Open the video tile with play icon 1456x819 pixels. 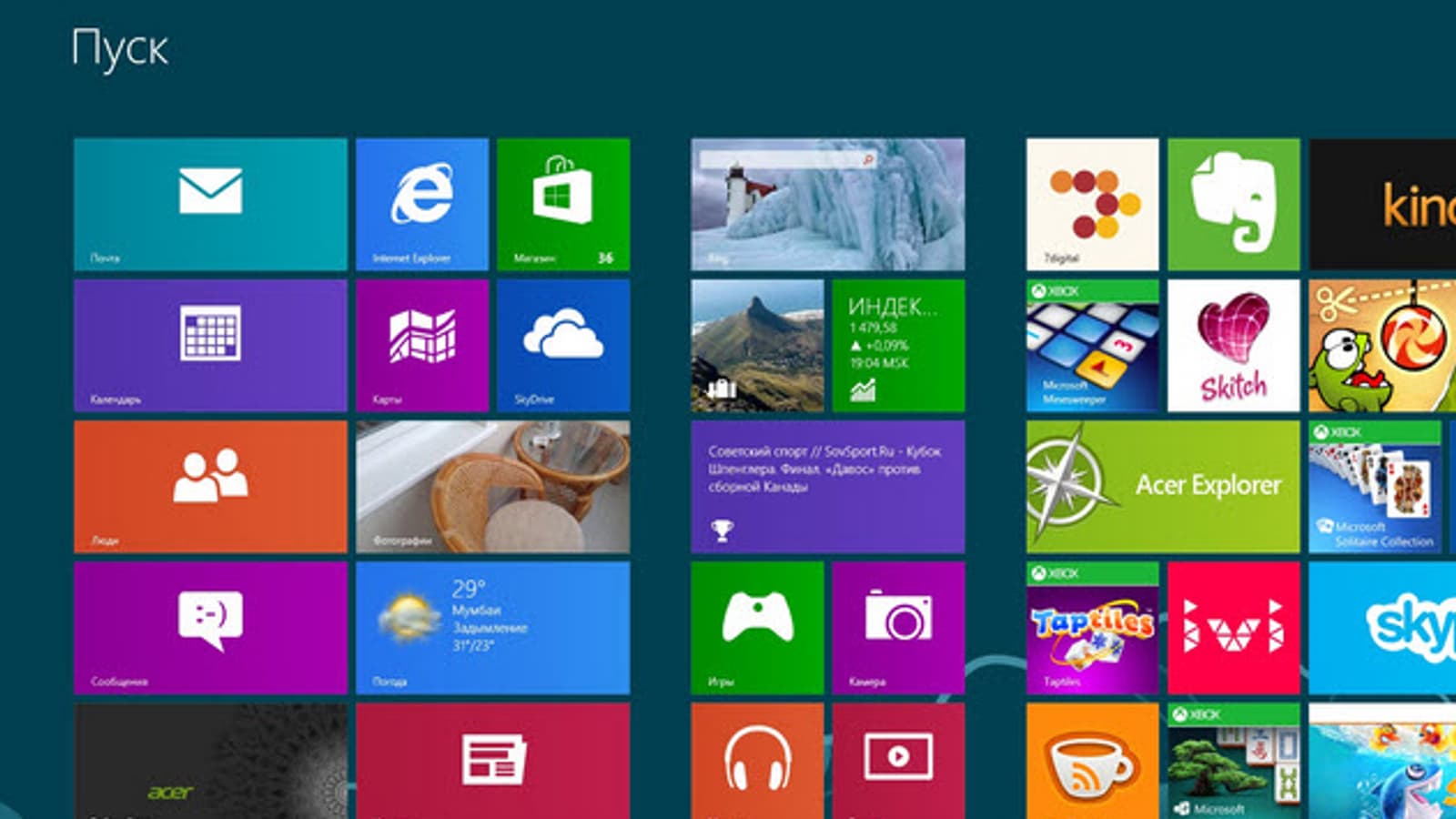click(x=898, y=761)
